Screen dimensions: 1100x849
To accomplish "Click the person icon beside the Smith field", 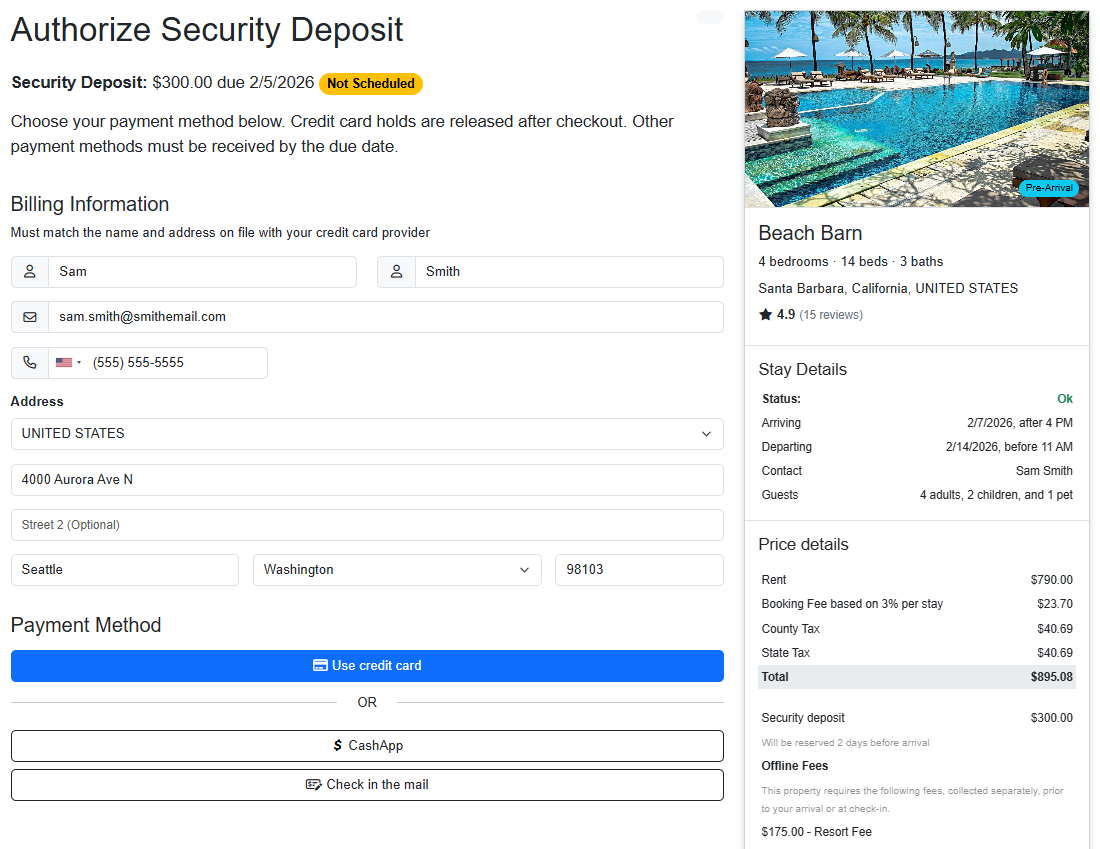I will tap(396, 271).
